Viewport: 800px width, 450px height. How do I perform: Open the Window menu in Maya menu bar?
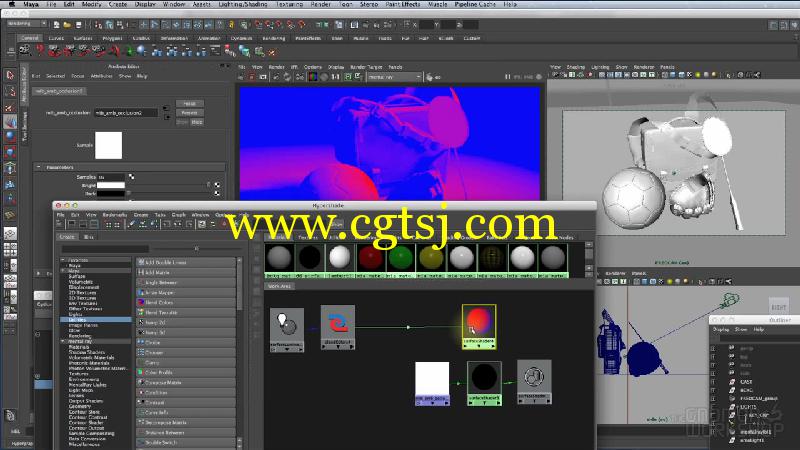tap(173, 4)
